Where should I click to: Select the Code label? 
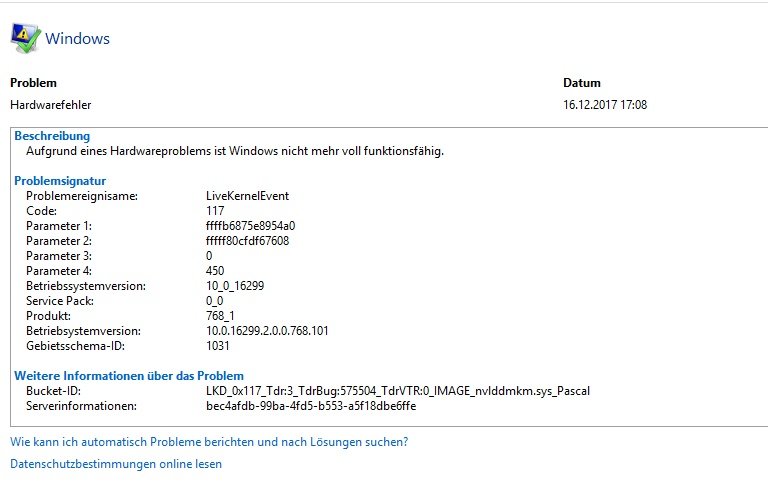[42, 211]
